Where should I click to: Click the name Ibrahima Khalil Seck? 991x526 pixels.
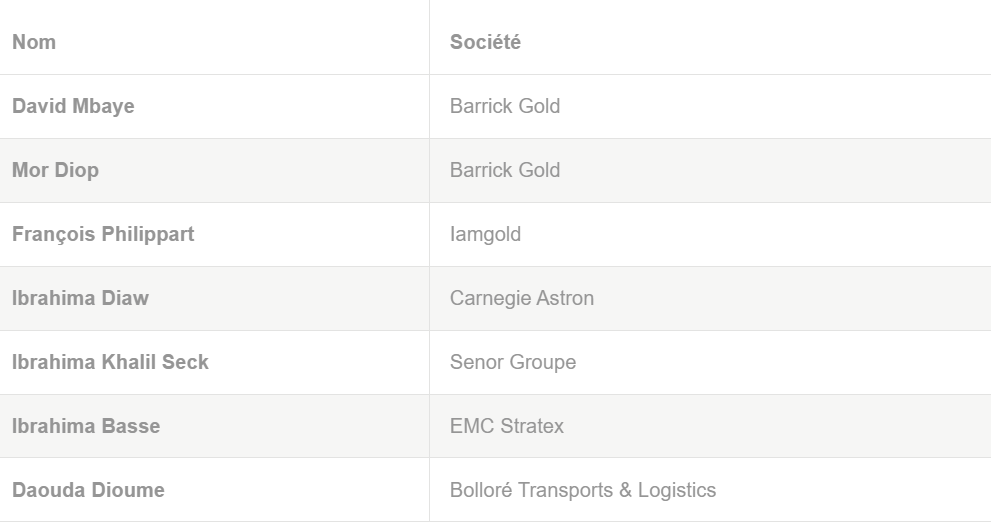pos(110,362)
